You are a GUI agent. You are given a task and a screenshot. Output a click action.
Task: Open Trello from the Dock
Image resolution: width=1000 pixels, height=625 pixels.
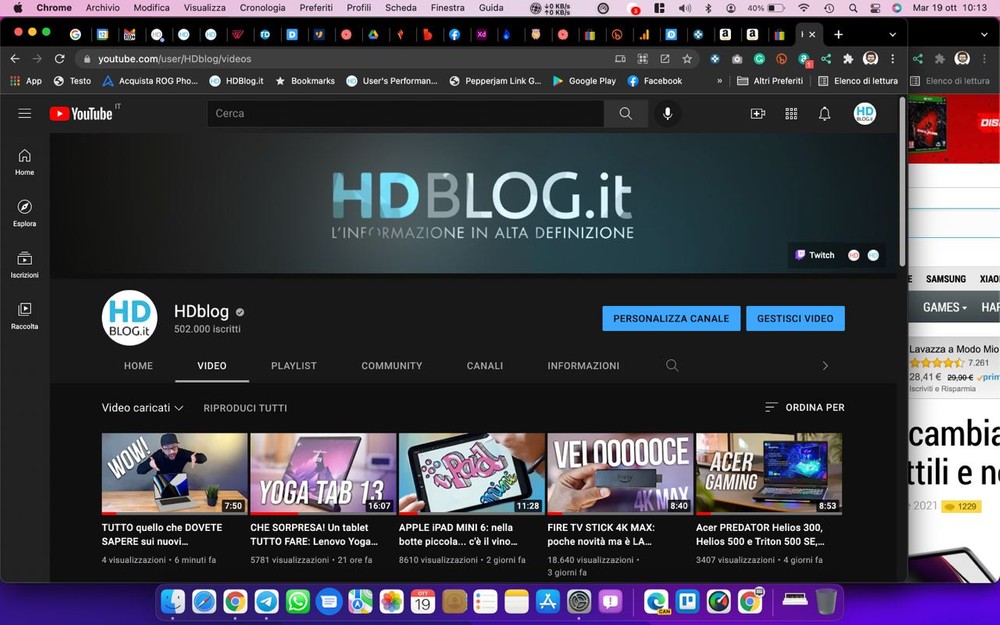pos(688,601)
